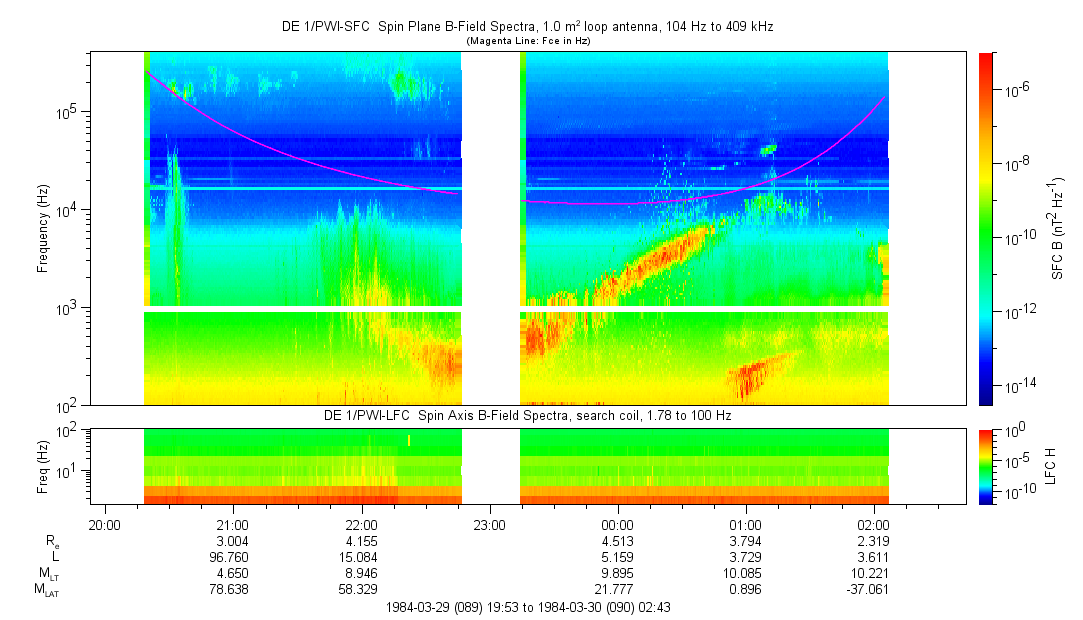Click the MLT row label

click(46, 574)
